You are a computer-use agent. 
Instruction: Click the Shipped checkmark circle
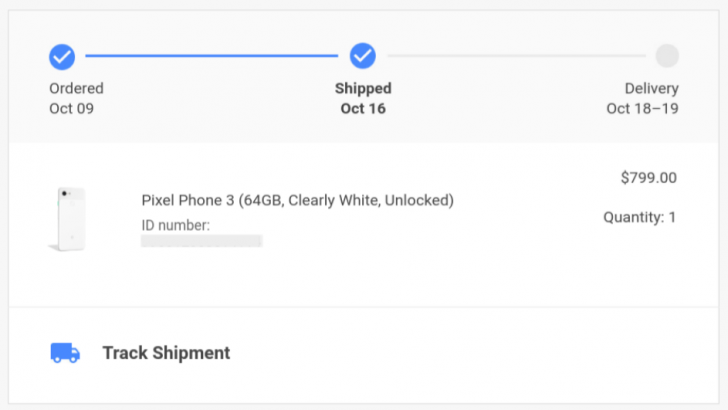pos(363,55)
